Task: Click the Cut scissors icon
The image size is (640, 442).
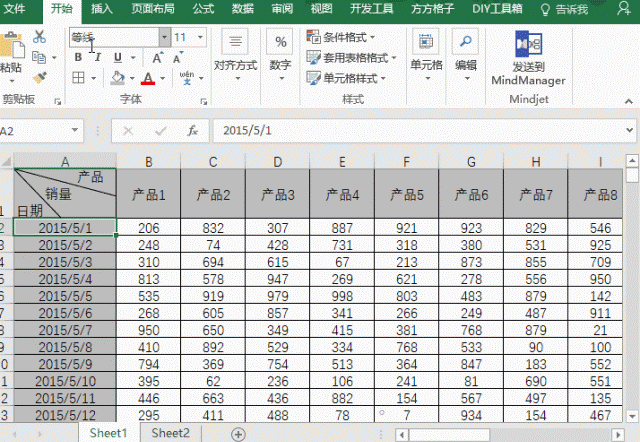Action: pyautogui.click(x=39, y=37)
